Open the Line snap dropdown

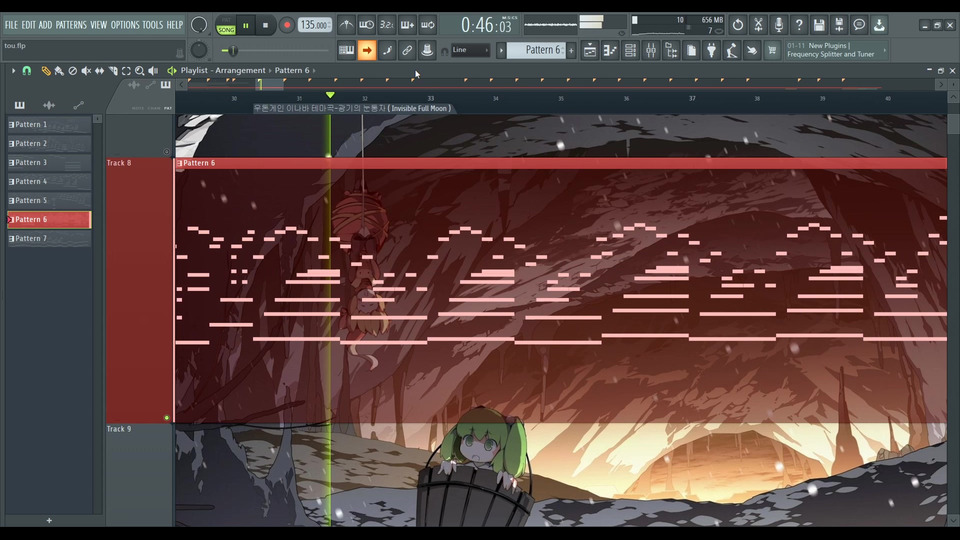pyautogui.click(x=470, y=50)
